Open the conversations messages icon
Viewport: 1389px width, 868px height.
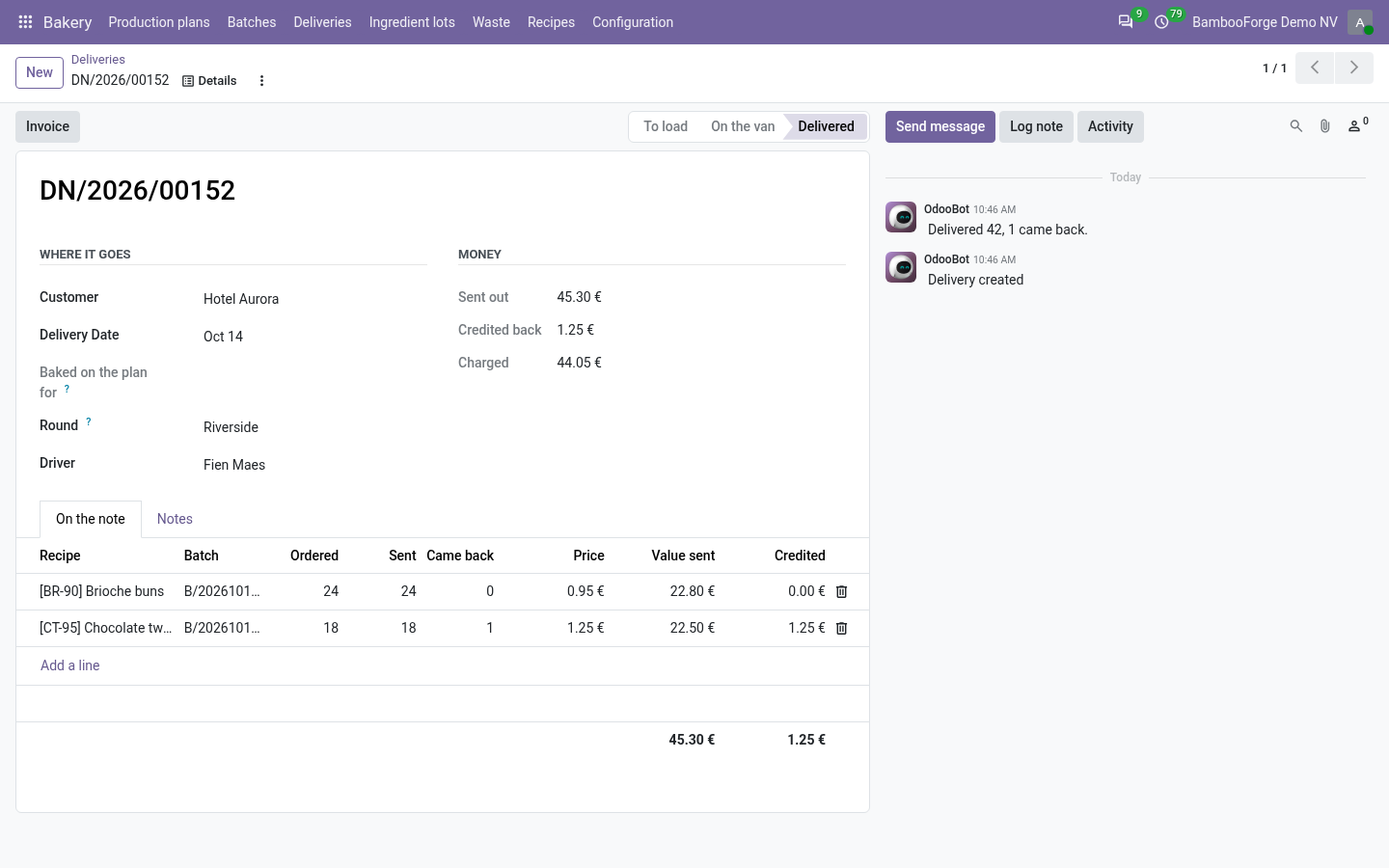(1126, 22)
